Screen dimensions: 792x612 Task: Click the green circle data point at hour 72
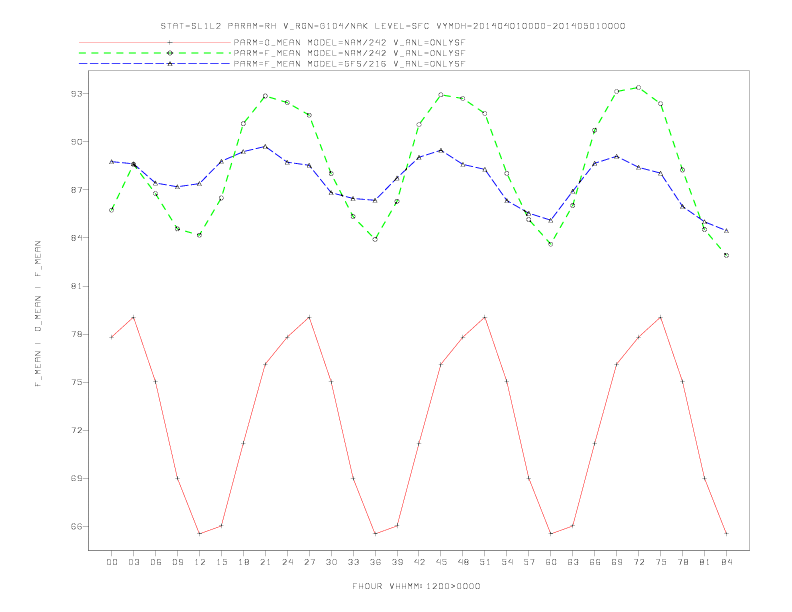[638, 87]
